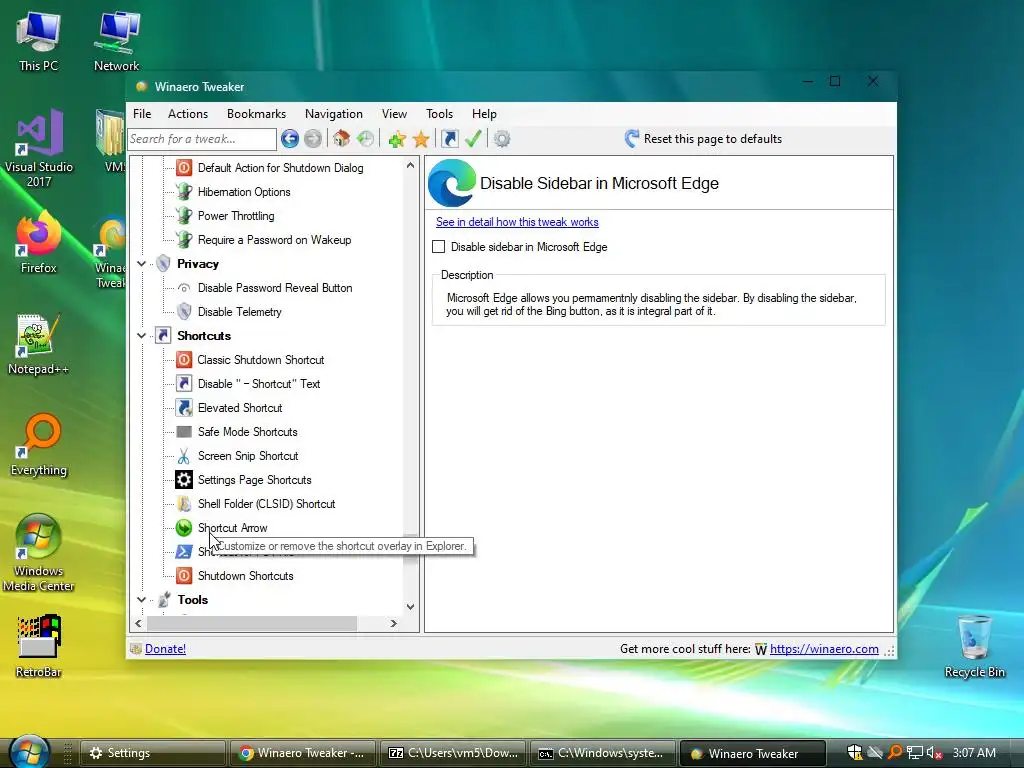Enable Disable sidebar in Microsoft Edge checkbox
The width and height of the screenshot is (1024, 768).
point(439,247)
